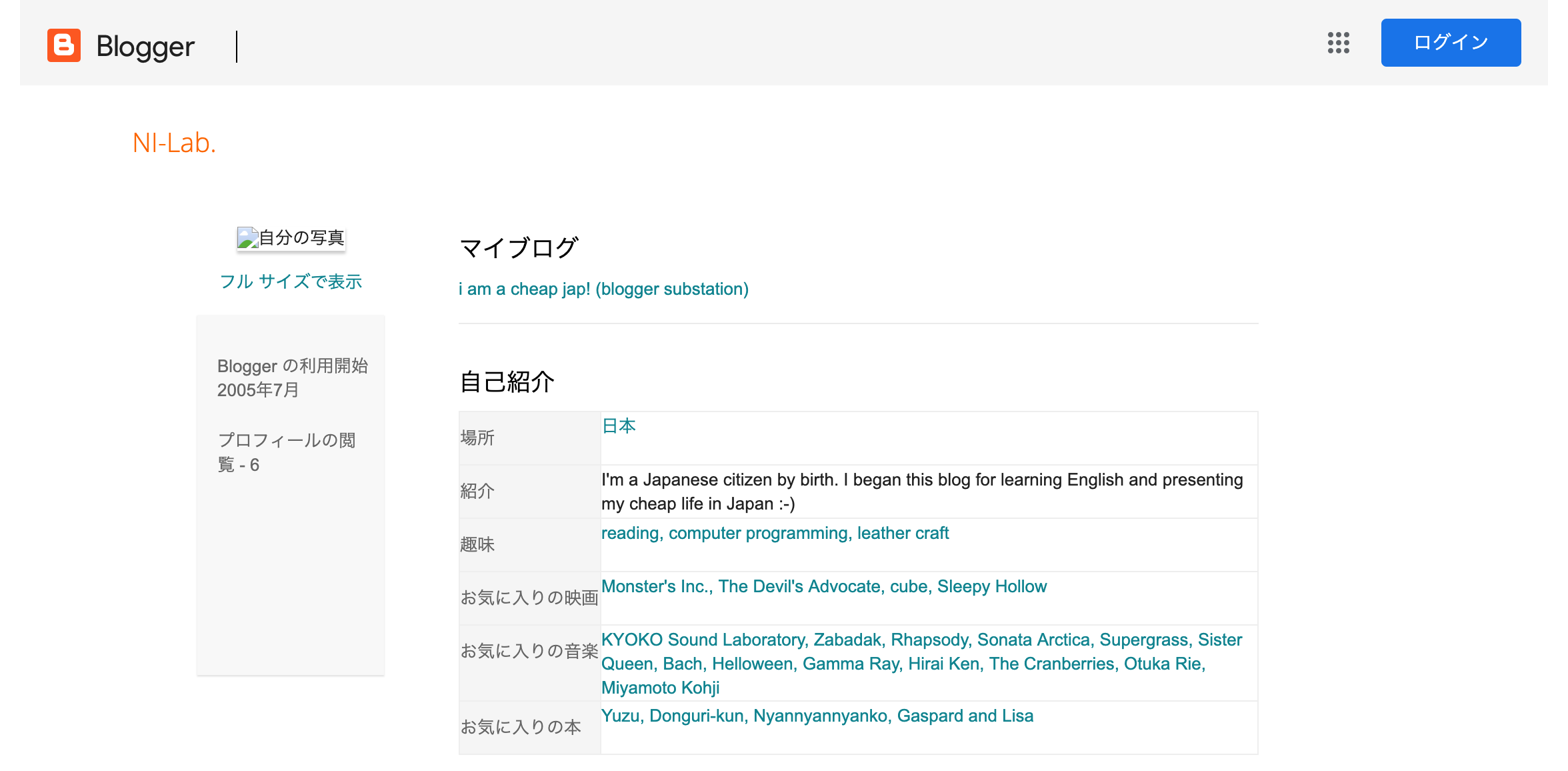This screenshot has width=1568, height=771.
Task: Click the Sonata Arctica music link
Action: (1033, 640)
